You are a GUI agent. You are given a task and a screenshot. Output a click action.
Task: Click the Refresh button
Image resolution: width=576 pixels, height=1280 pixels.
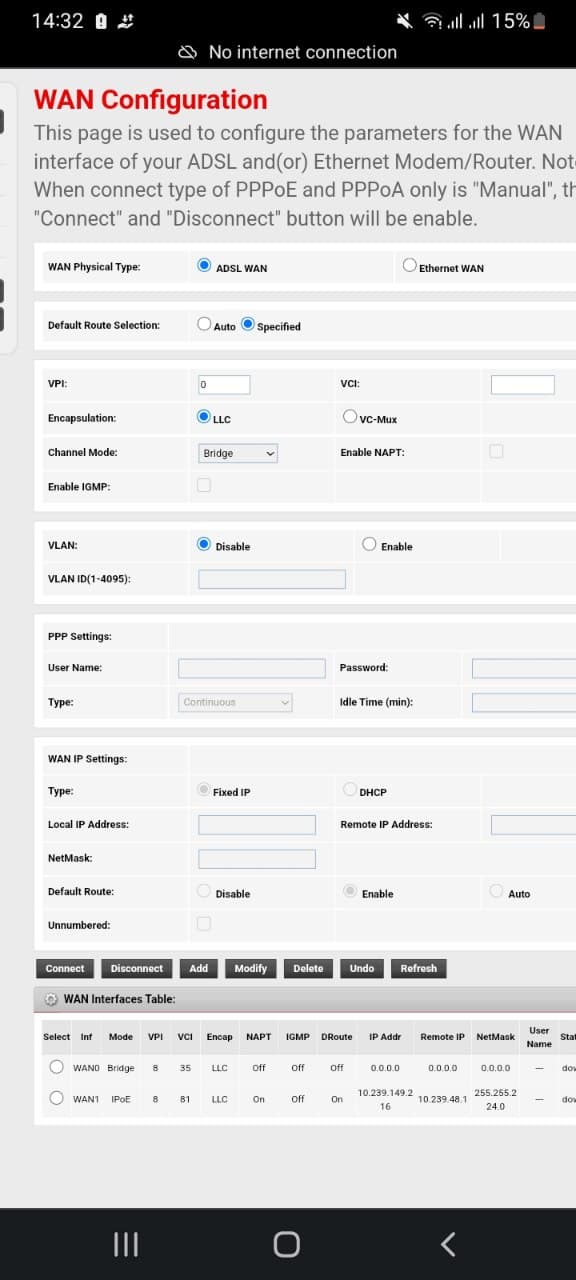point(419,968)
